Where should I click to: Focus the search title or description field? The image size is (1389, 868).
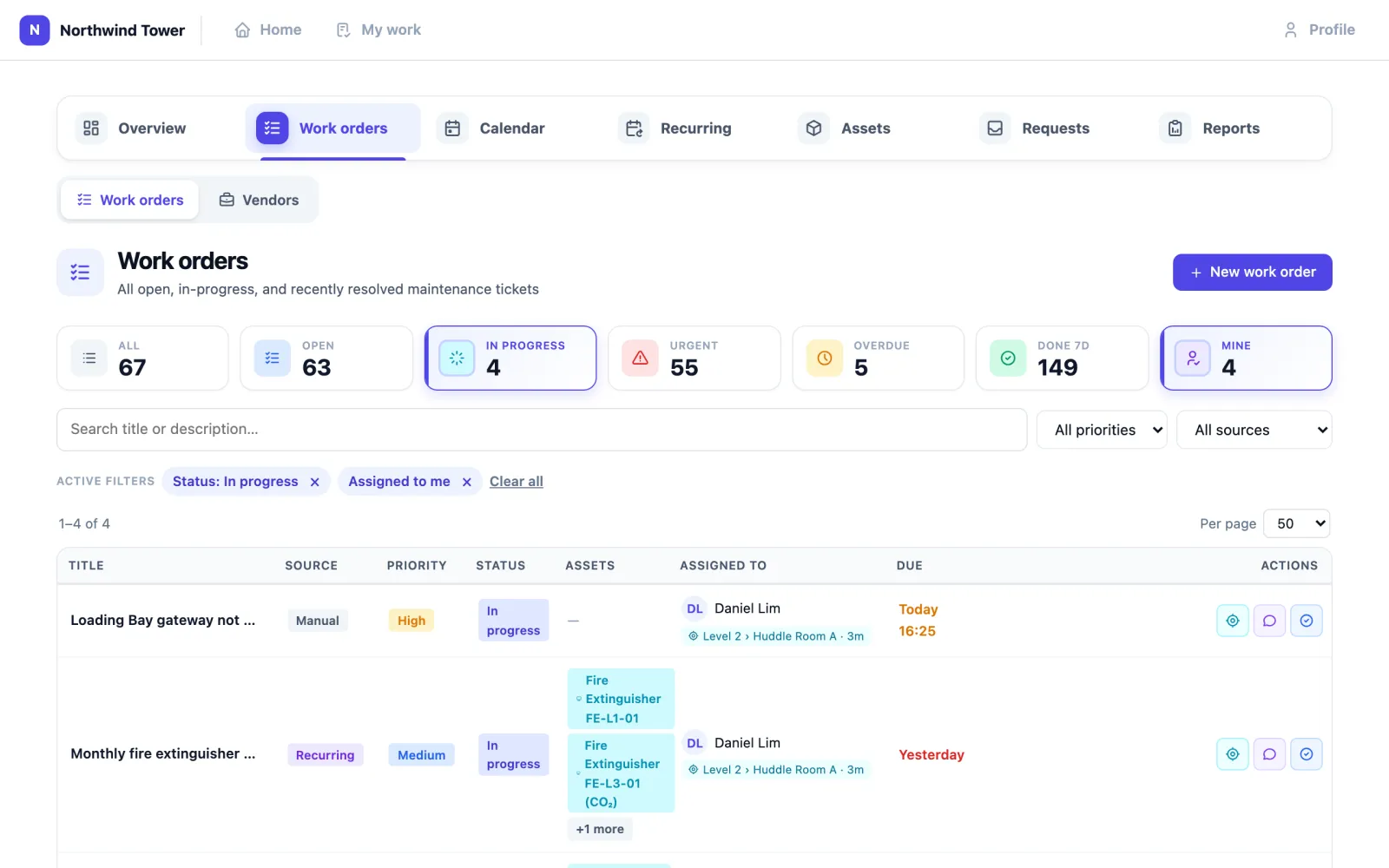click(x=542, y=430)
